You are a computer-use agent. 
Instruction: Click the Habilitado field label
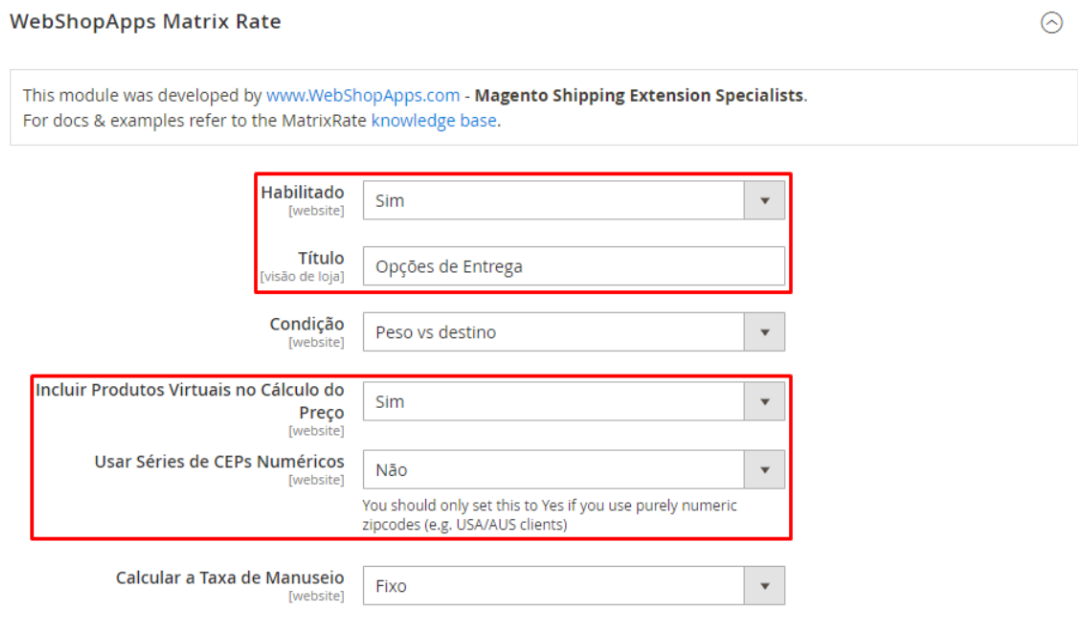point(302,192)
